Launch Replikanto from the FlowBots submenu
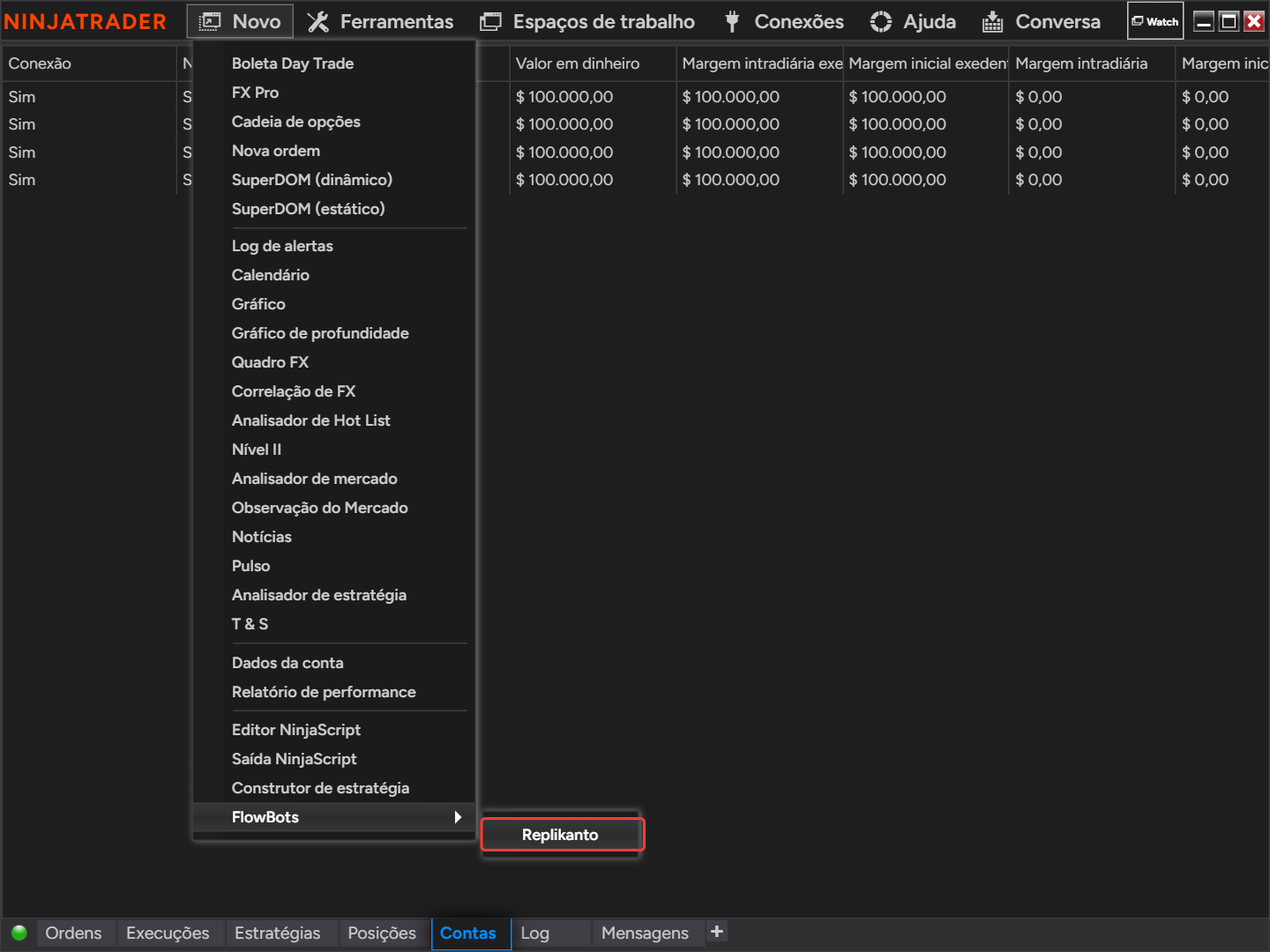 click(x=561, y=835)
